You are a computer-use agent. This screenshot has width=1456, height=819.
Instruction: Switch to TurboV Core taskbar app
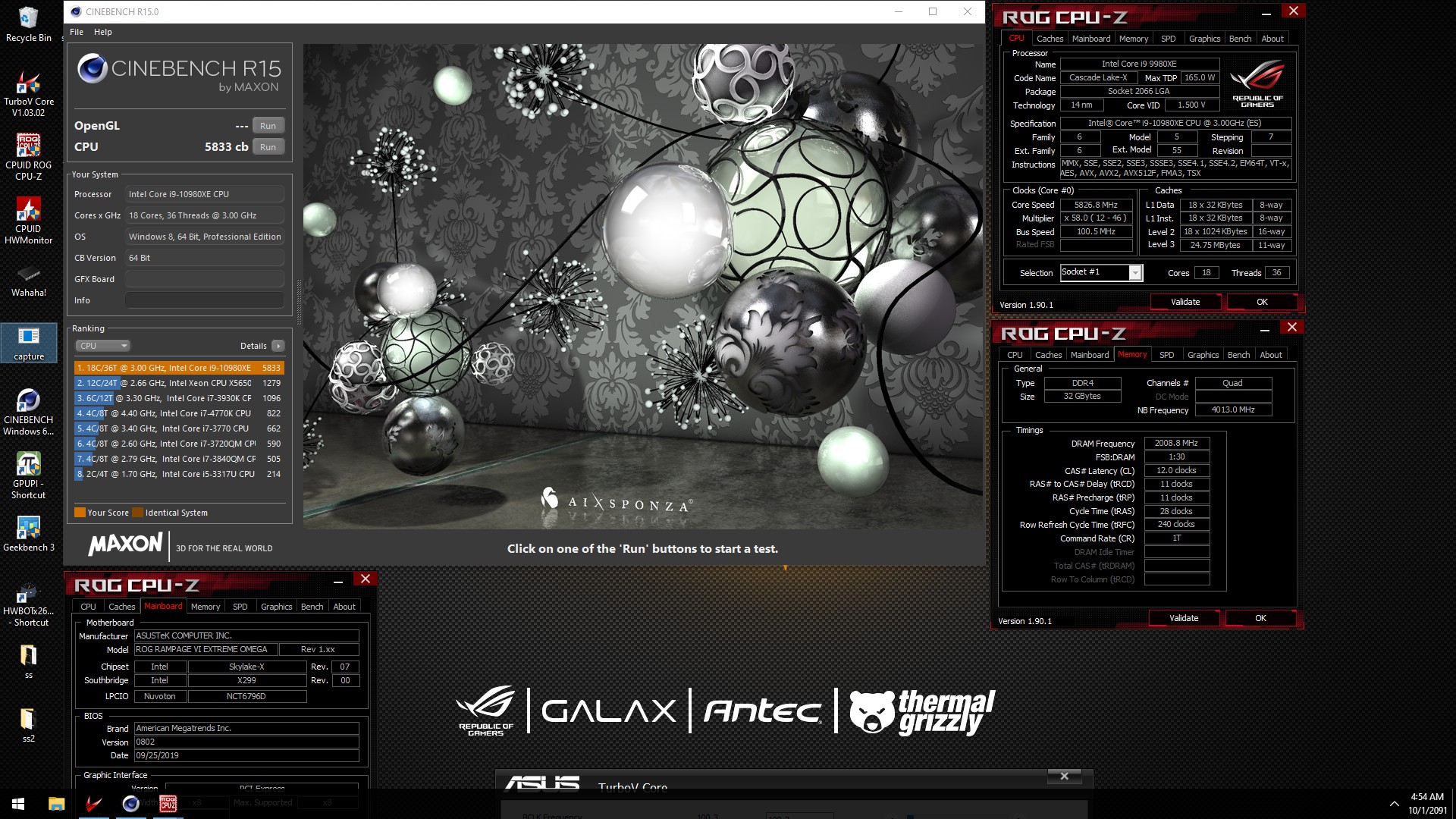point(93,804)
